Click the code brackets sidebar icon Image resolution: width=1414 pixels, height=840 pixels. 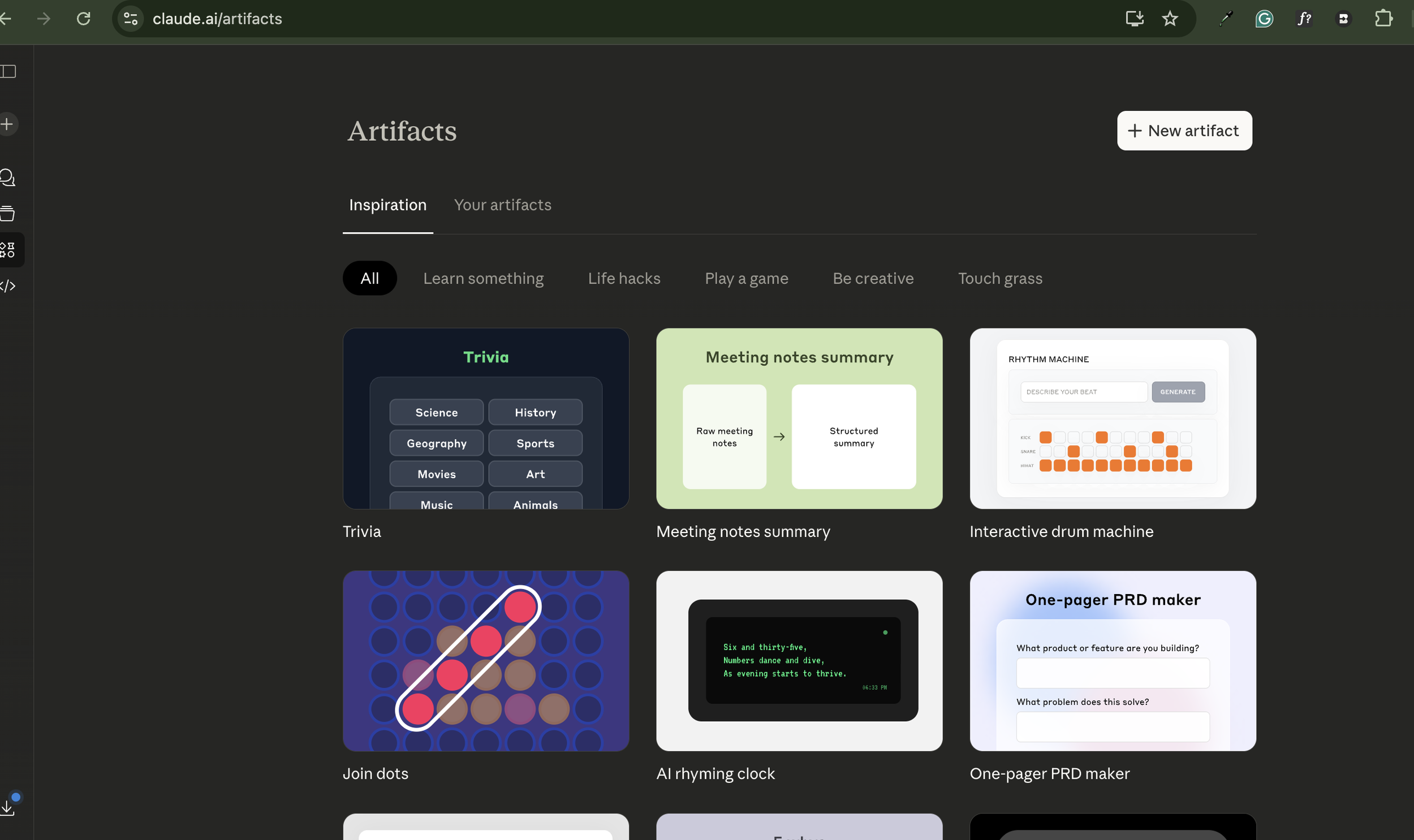coord(8,287)
